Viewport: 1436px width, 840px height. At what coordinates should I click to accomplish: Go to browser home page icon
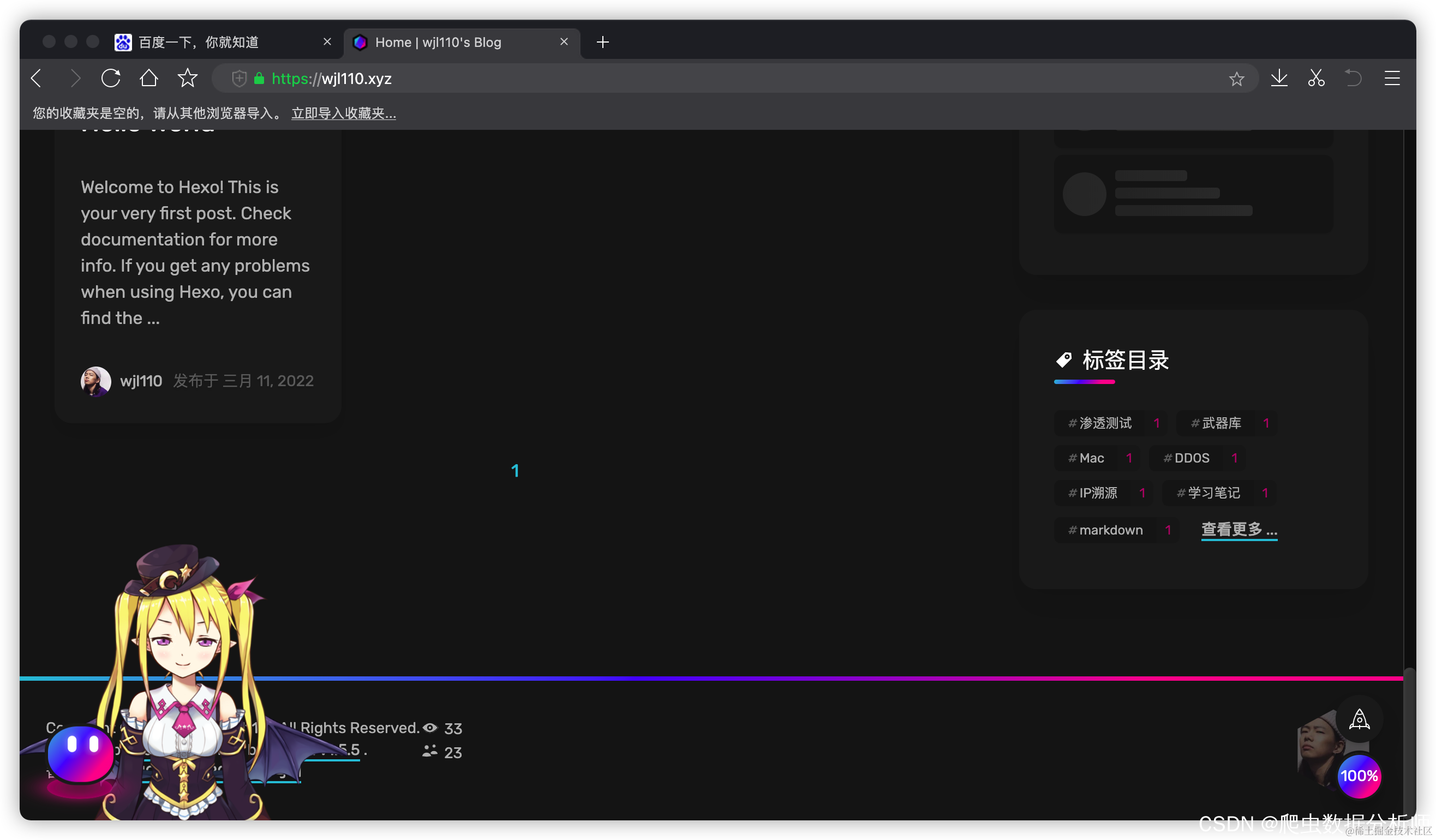coord(149,78)
